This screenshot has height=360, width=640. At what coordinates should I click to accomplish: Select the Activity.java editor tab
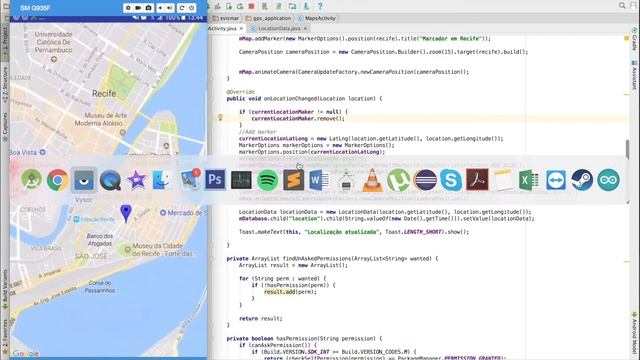pos(223,28)
